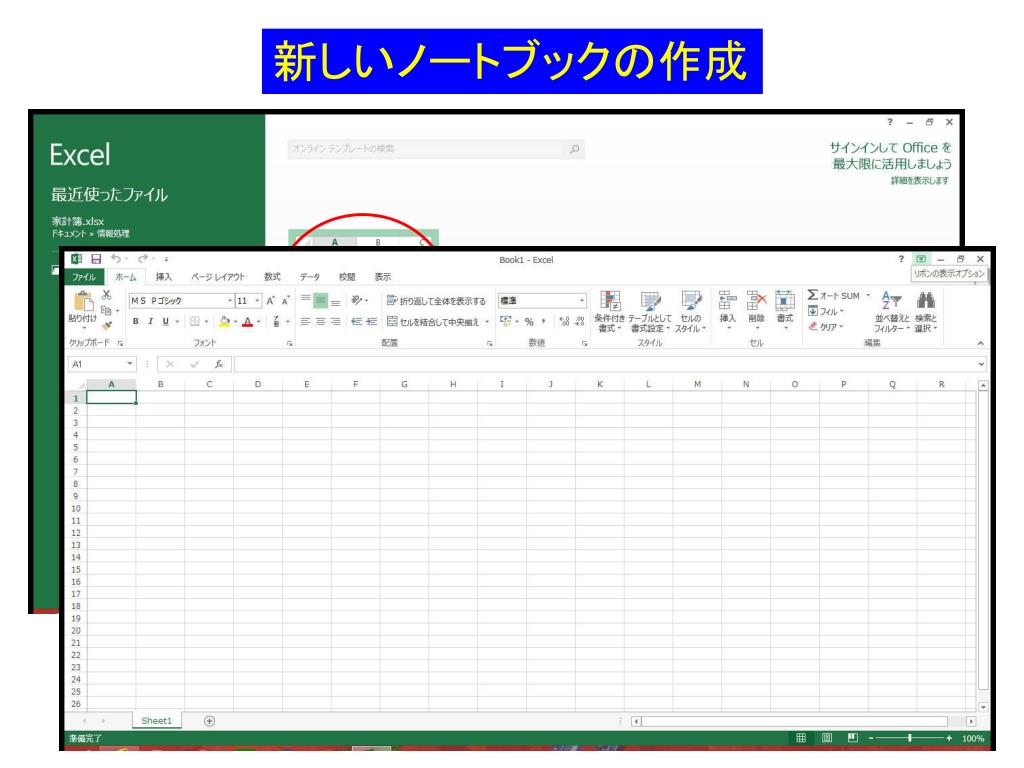Open the フィル fill dropdown
Image resolution: width=1024 pixels, height=768 pixels.
point(826,311)
